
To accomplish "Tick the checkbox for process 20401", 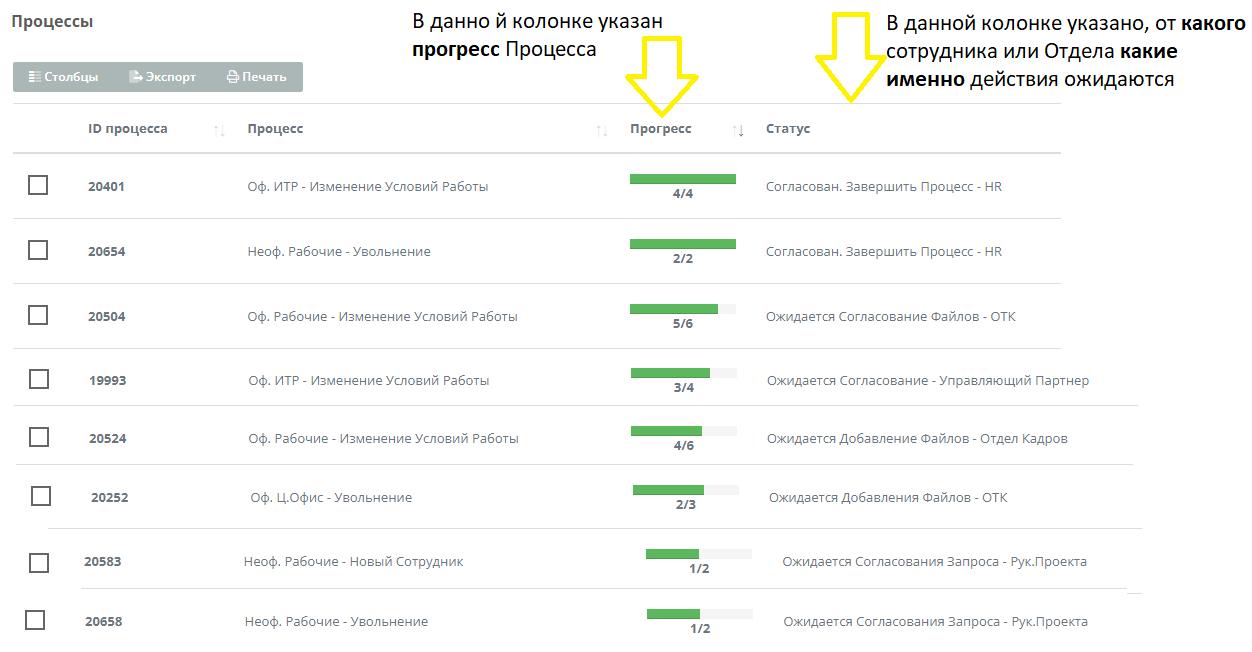I will click(x=38, y=185).
